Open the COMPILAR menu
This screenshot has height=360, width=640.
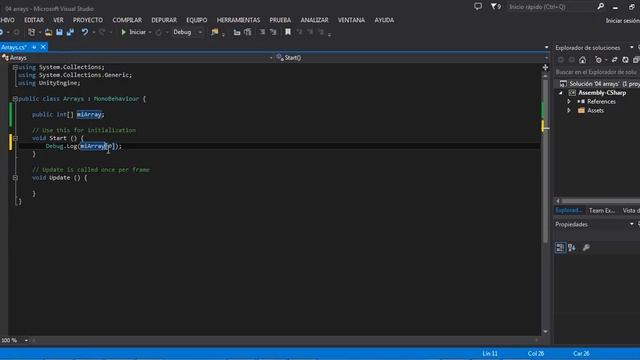point(127,20)
